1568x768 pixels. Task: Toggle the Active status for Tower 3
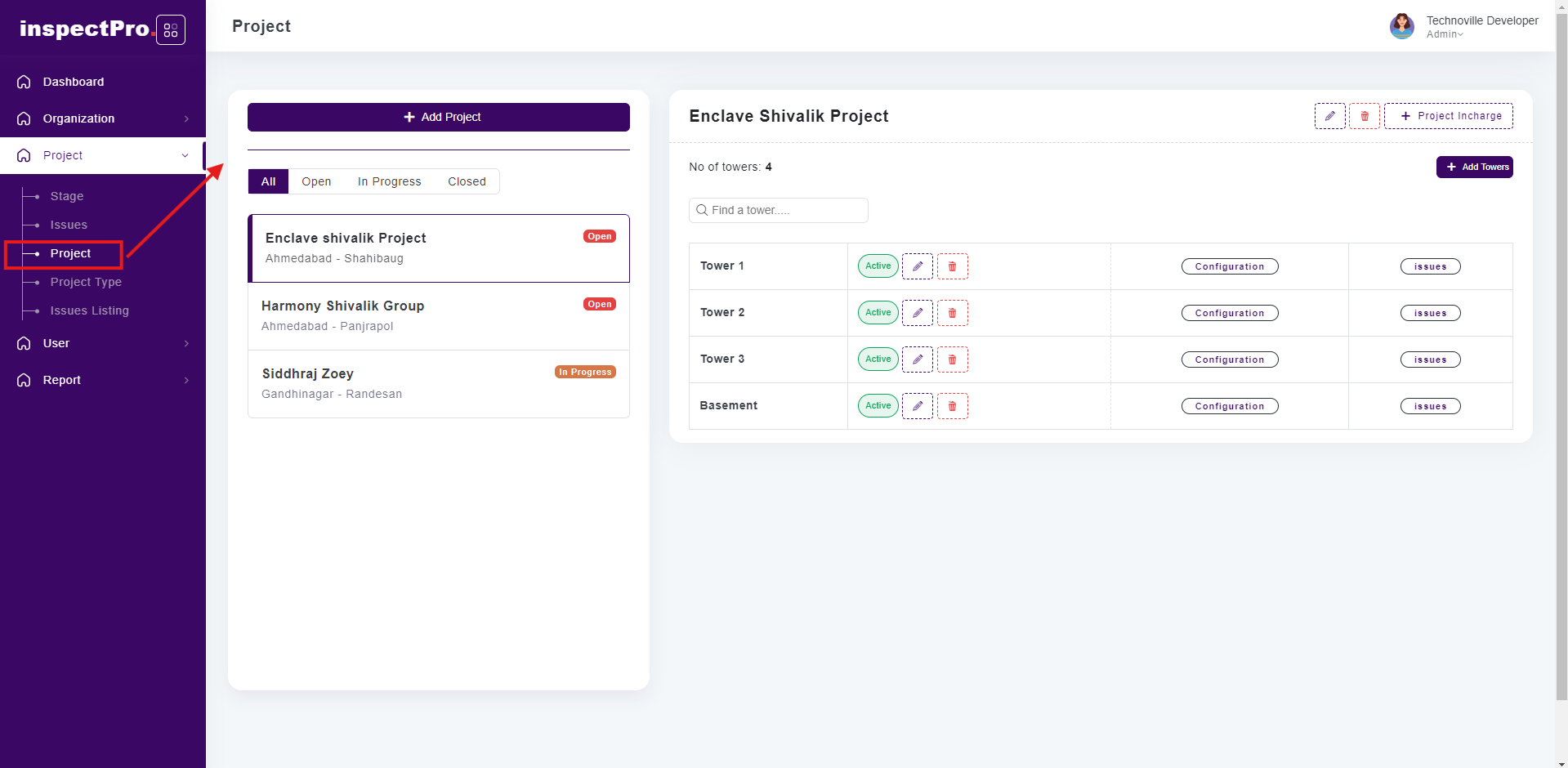[x=878, y=359]
